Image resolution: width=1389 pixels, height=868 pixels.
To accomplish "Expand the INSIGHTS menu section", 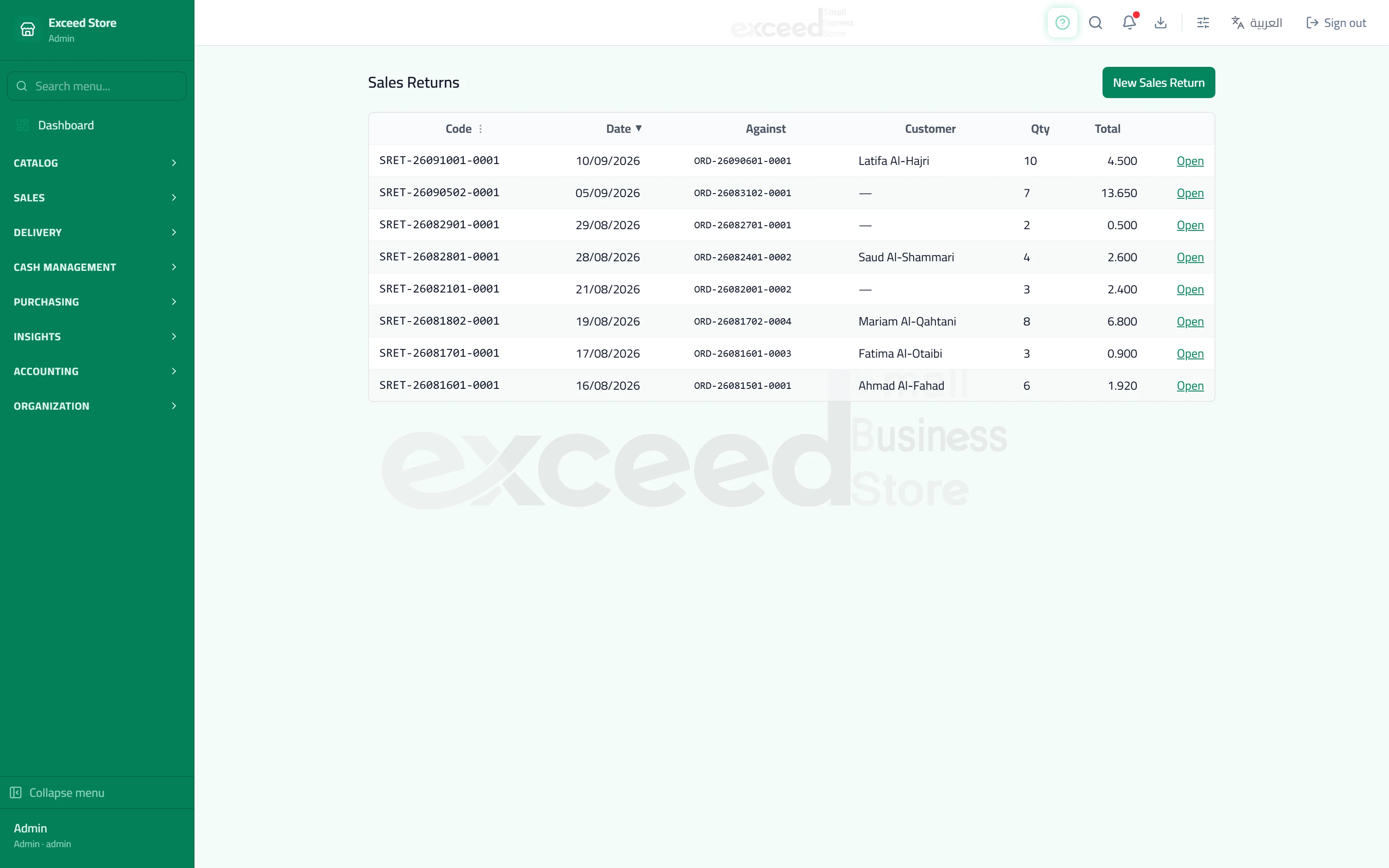I will point(96,336).
